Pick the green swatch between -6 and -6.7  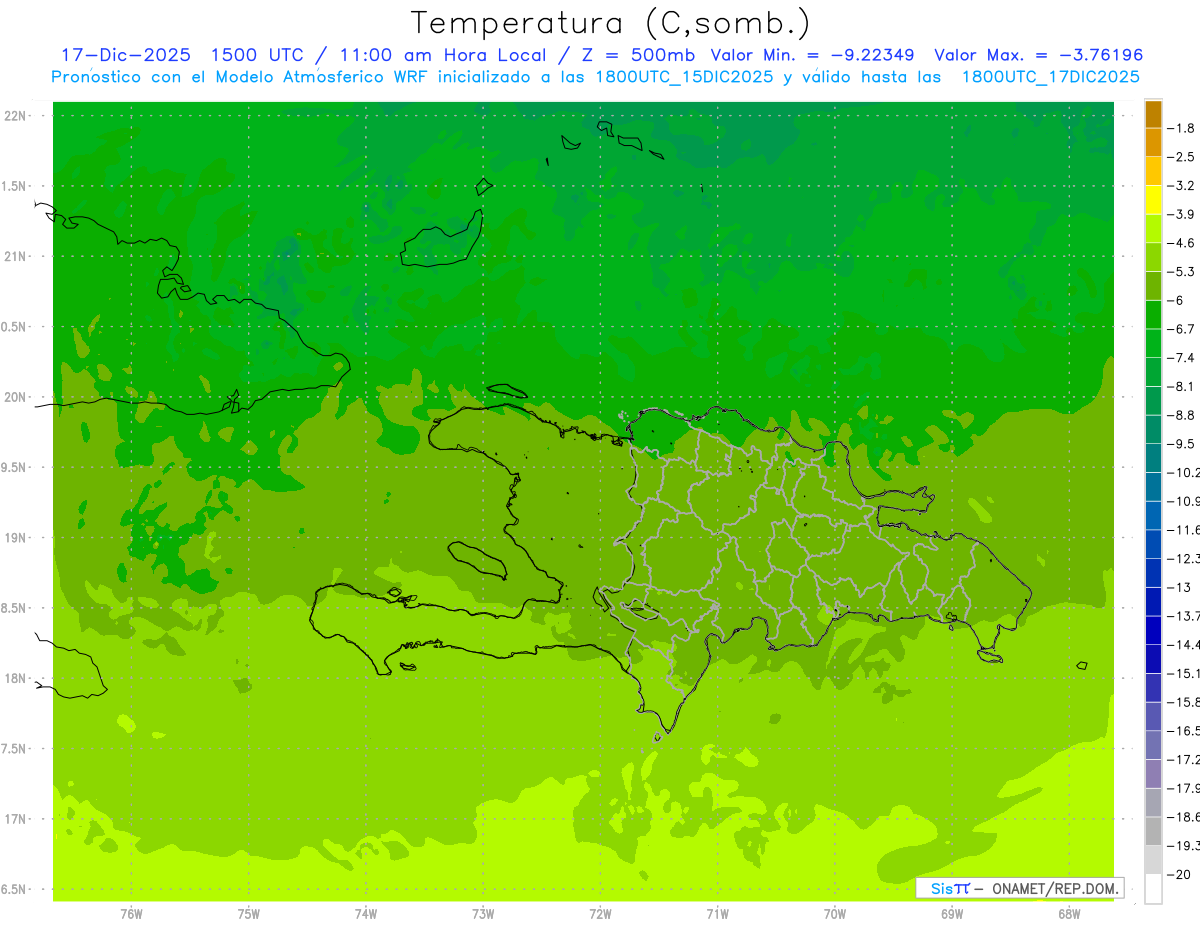(1153, 315)
